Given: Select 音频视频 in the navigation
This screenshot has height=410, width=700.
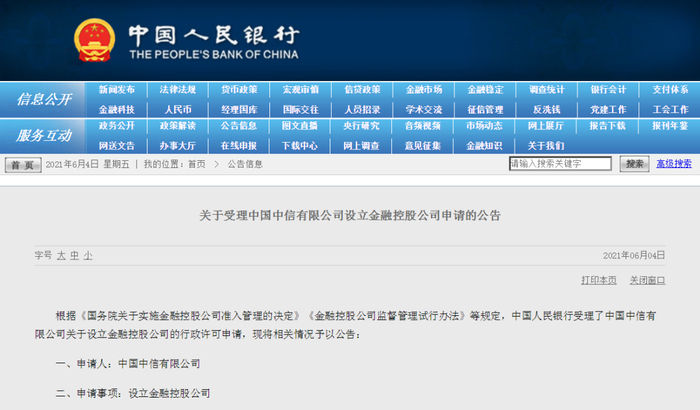Looking at the screenshot, I should [423, 126].
